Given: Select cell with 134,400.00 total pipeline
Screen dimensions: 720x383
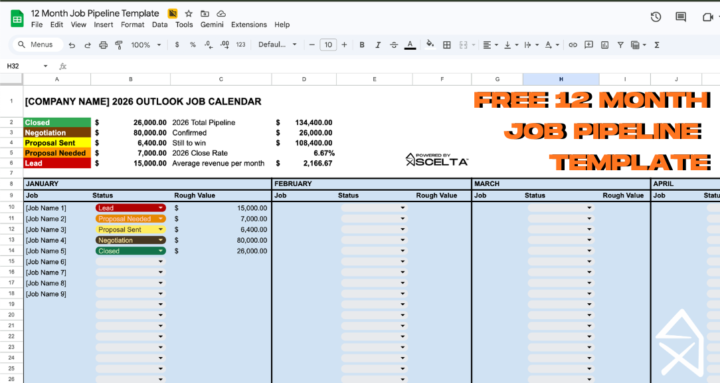Looking at the screenshot, I should (304, 123).
